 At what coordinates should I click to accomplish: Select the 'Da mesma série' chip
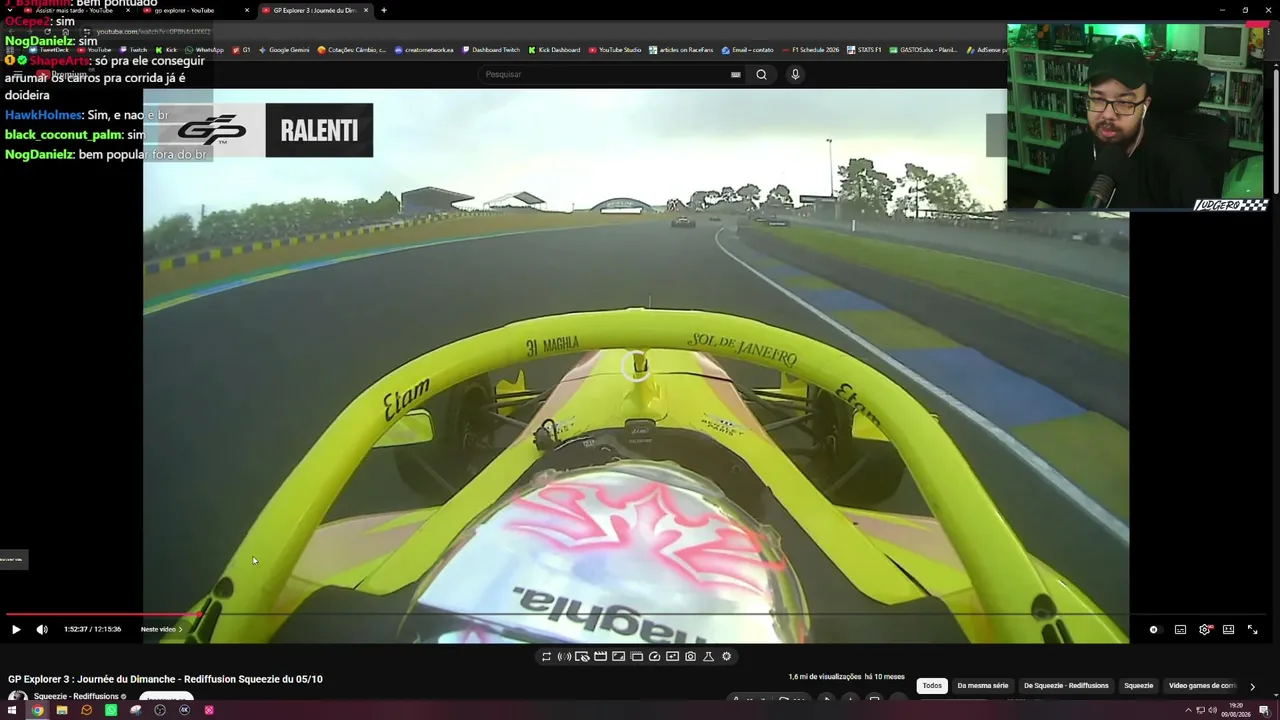(982, 686)
